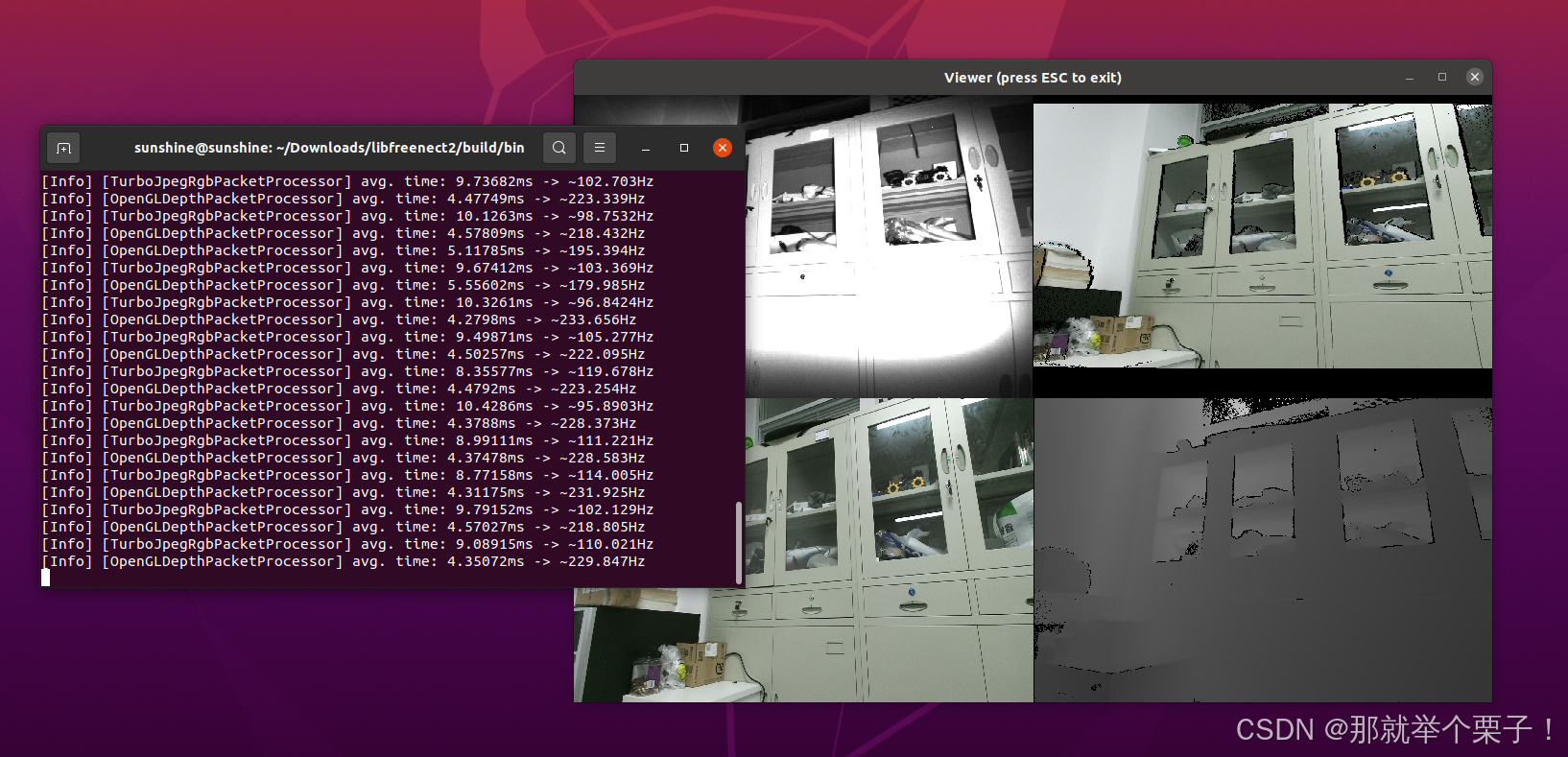Click the line reading 4.37478ms
The height and width of the screenshot is (757, 1568).
(x=344, y=458)
